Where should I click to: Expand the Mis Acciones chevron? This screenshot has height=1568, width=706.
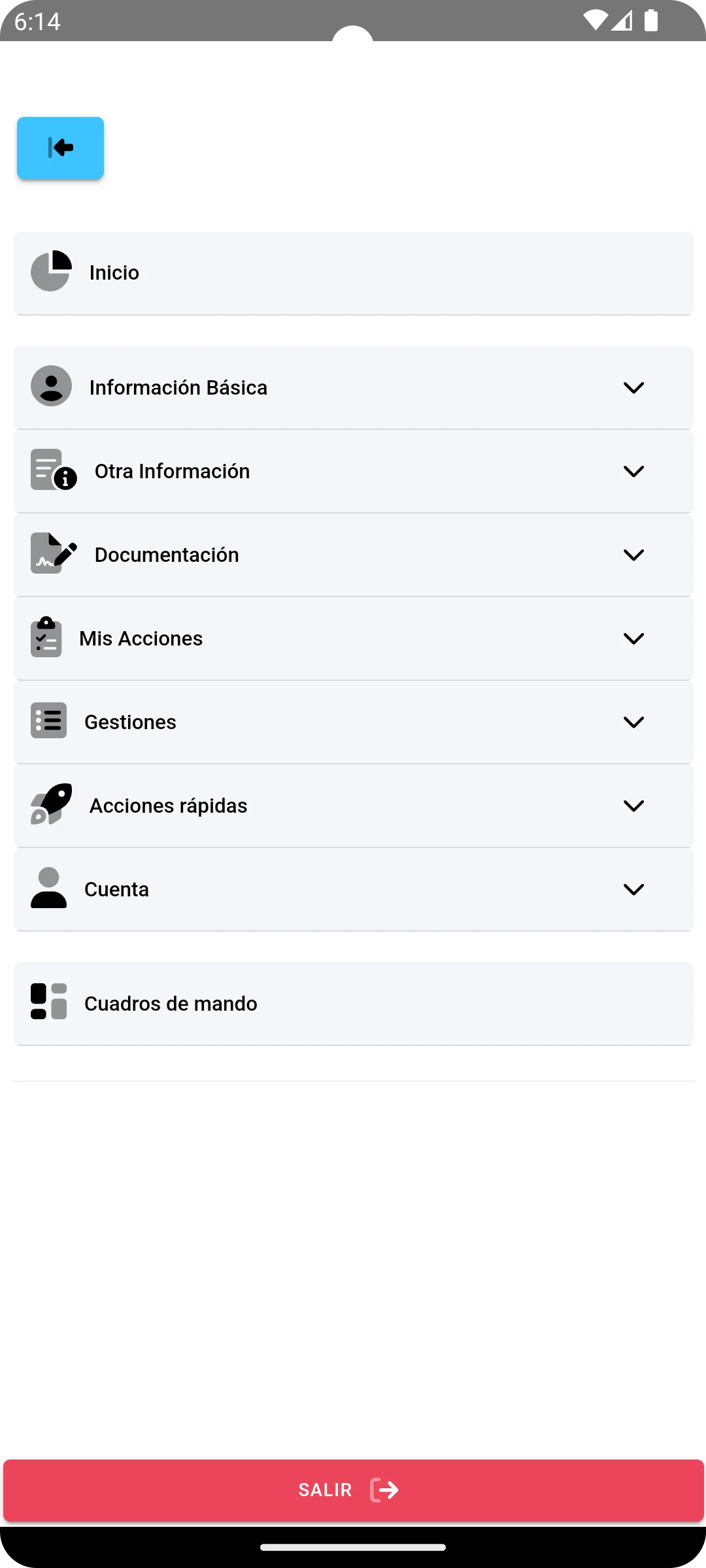point(633,638)
